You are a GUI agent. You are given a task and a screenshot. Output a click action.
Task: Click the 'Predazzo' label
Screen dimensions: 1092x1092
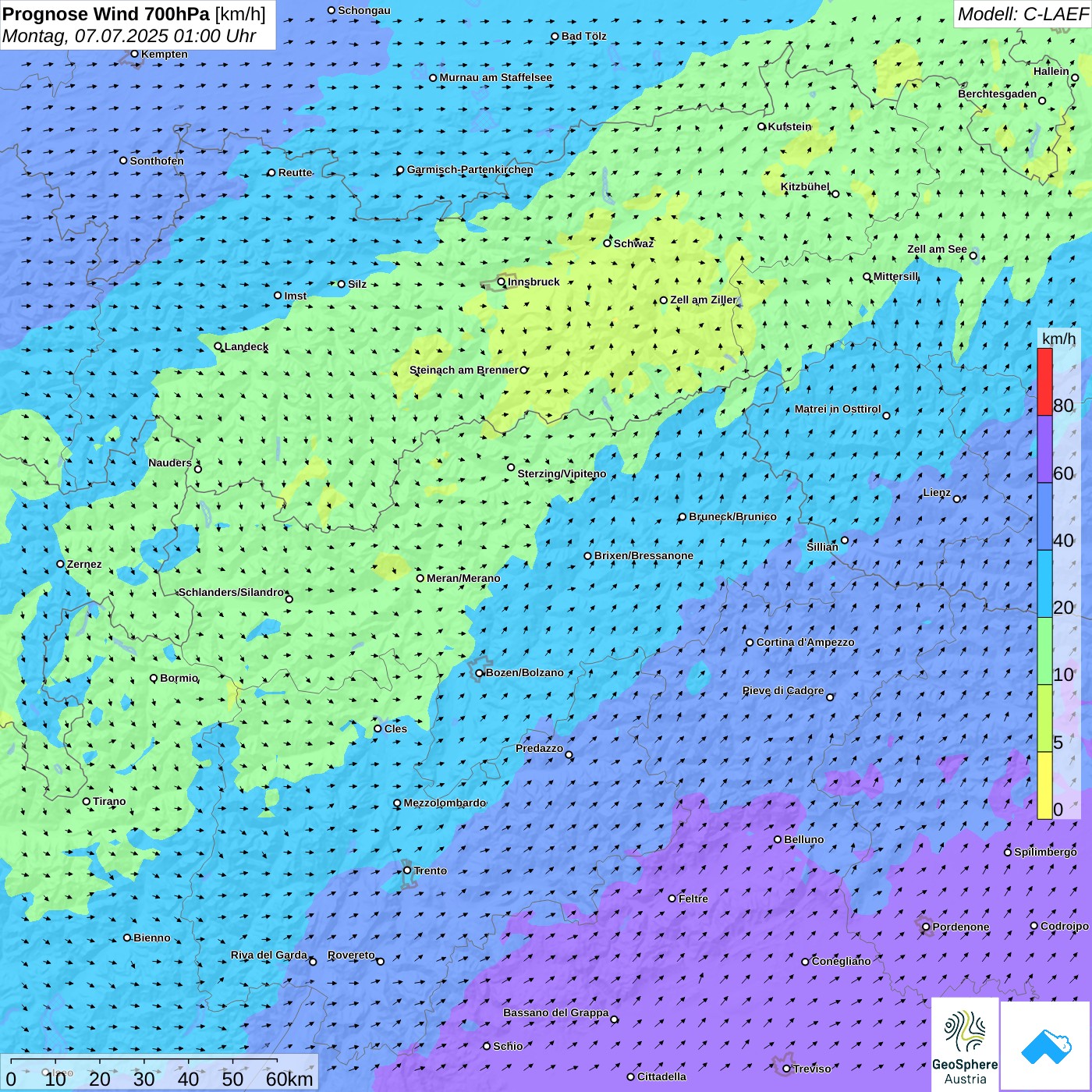tap(539, 748)
